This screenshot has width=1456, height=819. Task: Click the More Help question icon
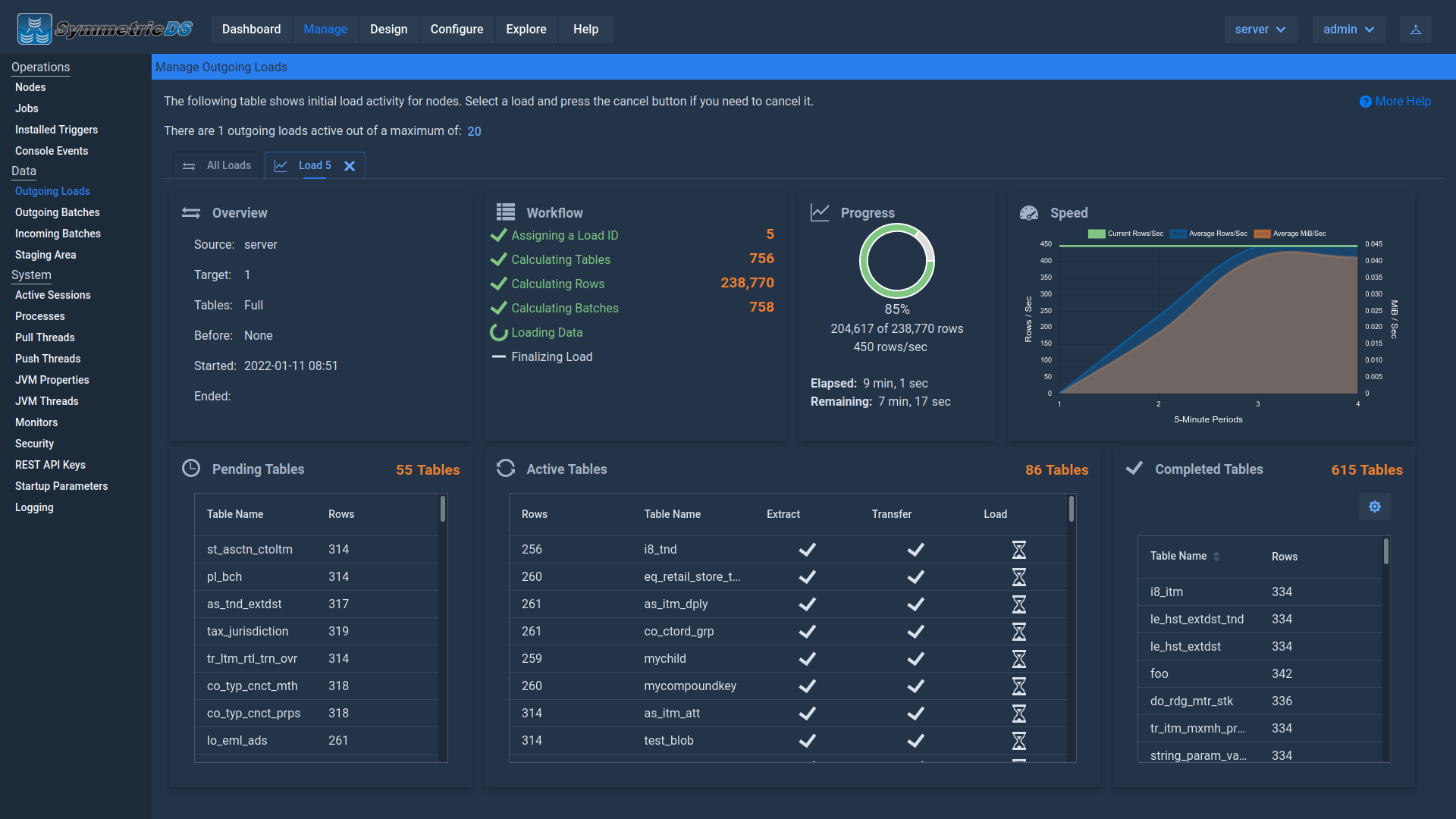(x=1365, y=102)
